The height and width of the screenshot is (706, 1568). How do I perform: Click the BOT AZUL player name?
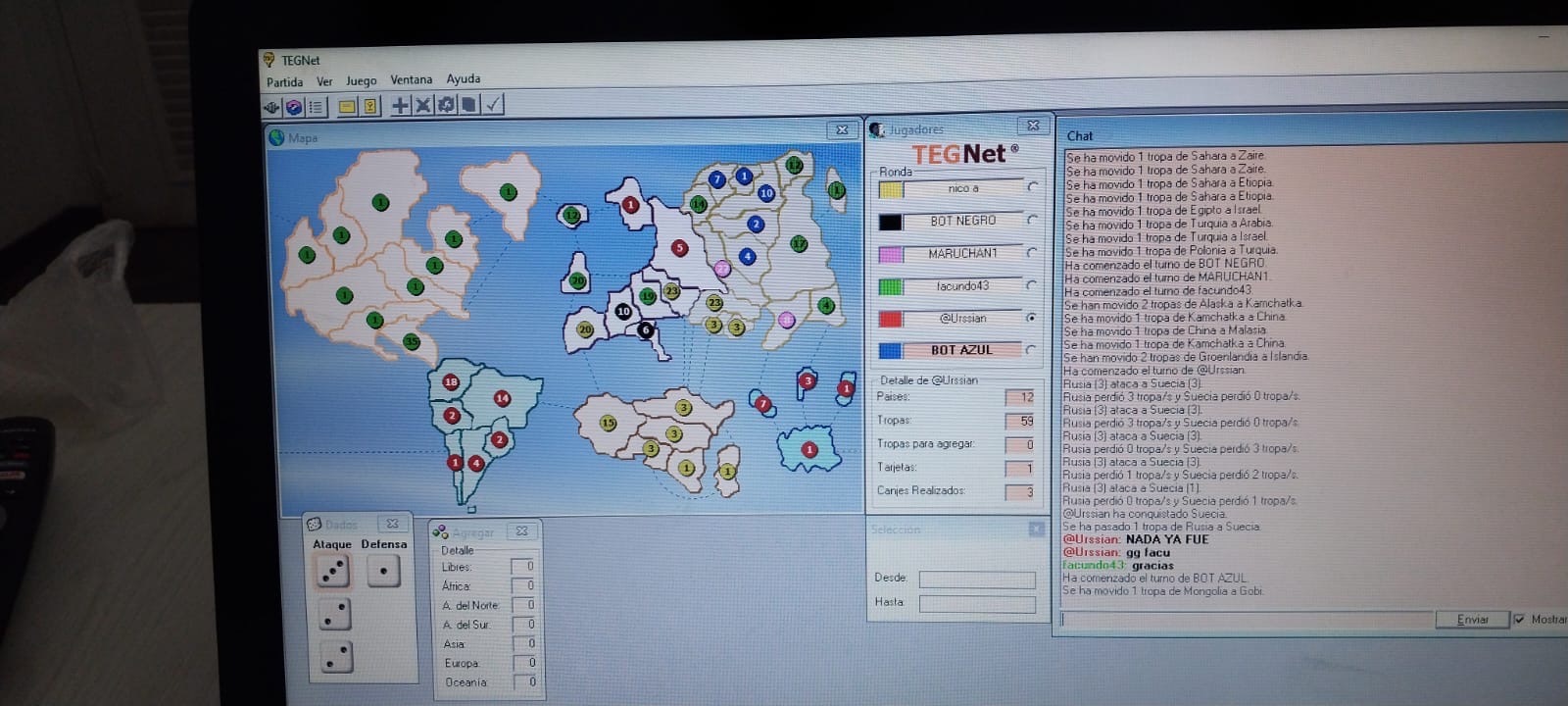[961, 350]
